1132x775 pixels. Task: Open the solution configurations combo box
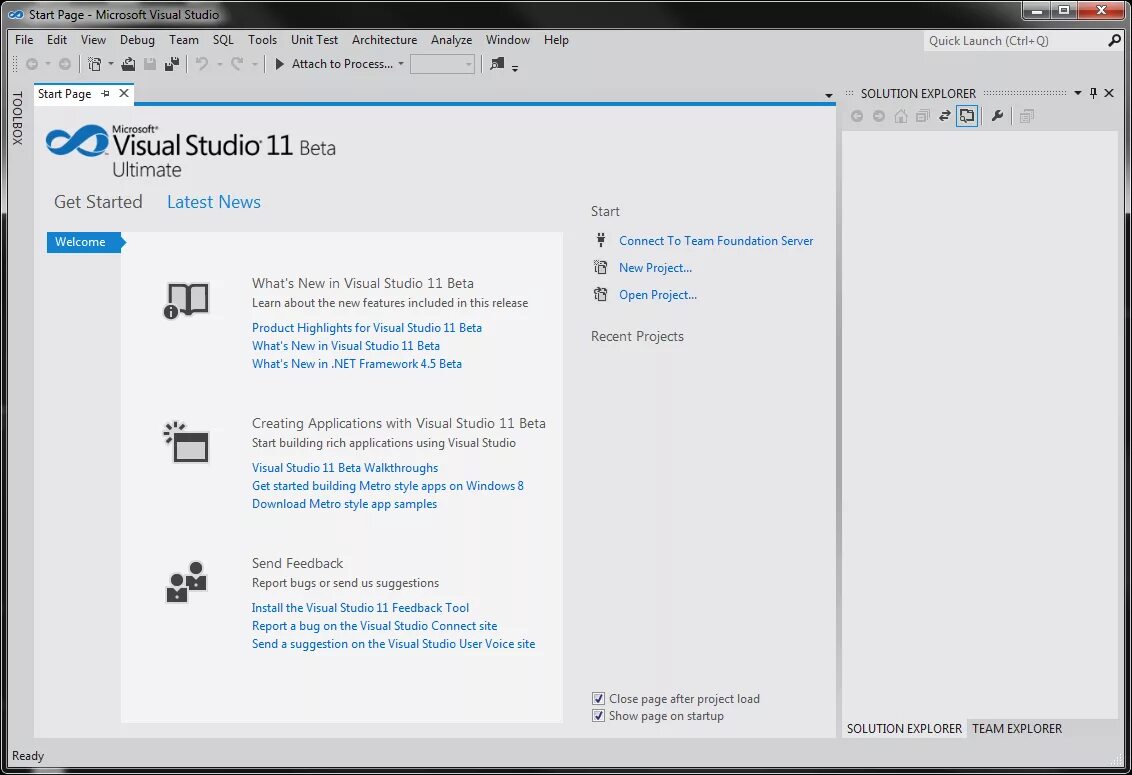(x=442, y=64)
